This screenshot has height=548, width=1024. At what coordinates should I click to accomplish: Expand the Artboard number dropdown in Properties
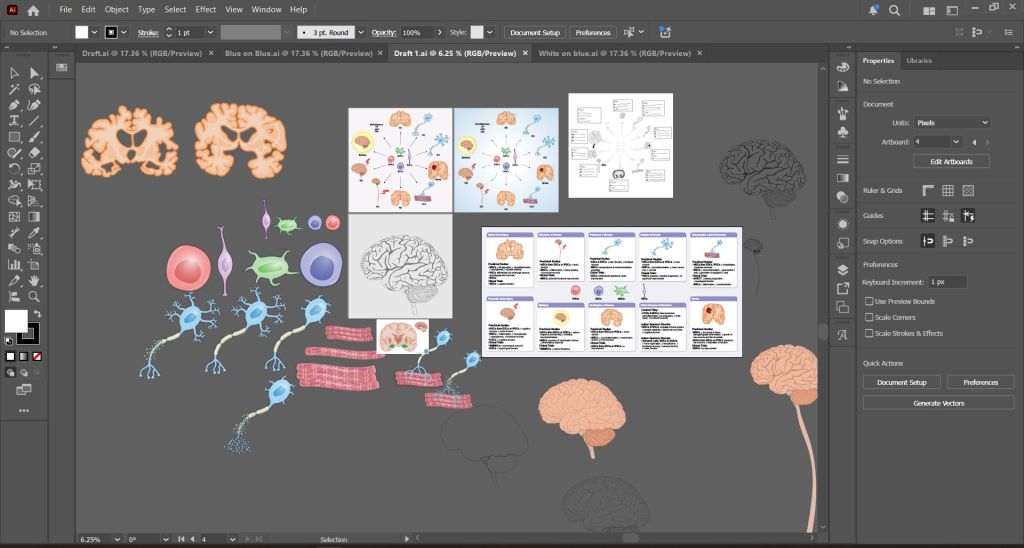[956, 142]
